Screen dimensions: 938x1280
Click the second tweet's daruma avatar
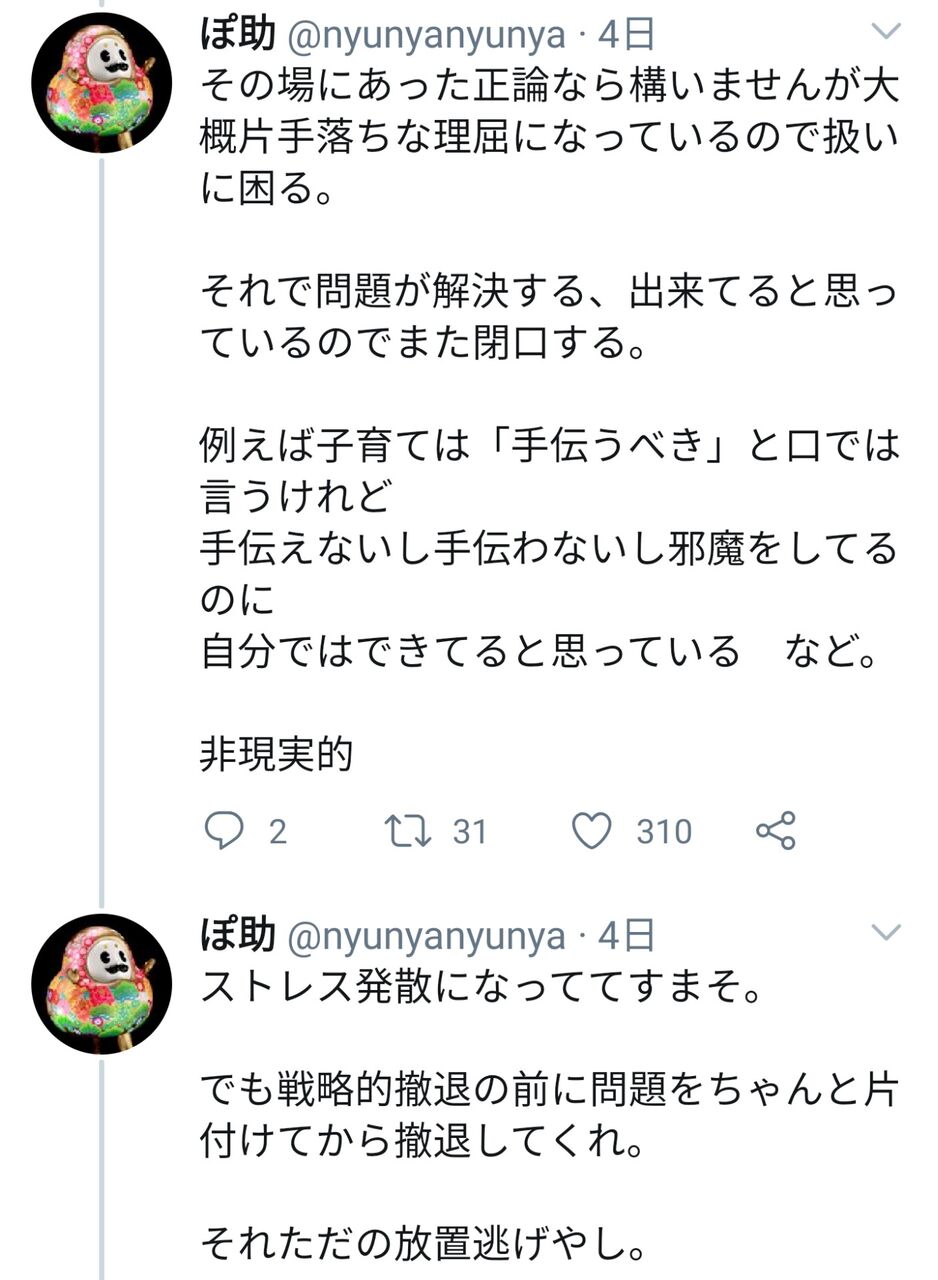(102, 984)
